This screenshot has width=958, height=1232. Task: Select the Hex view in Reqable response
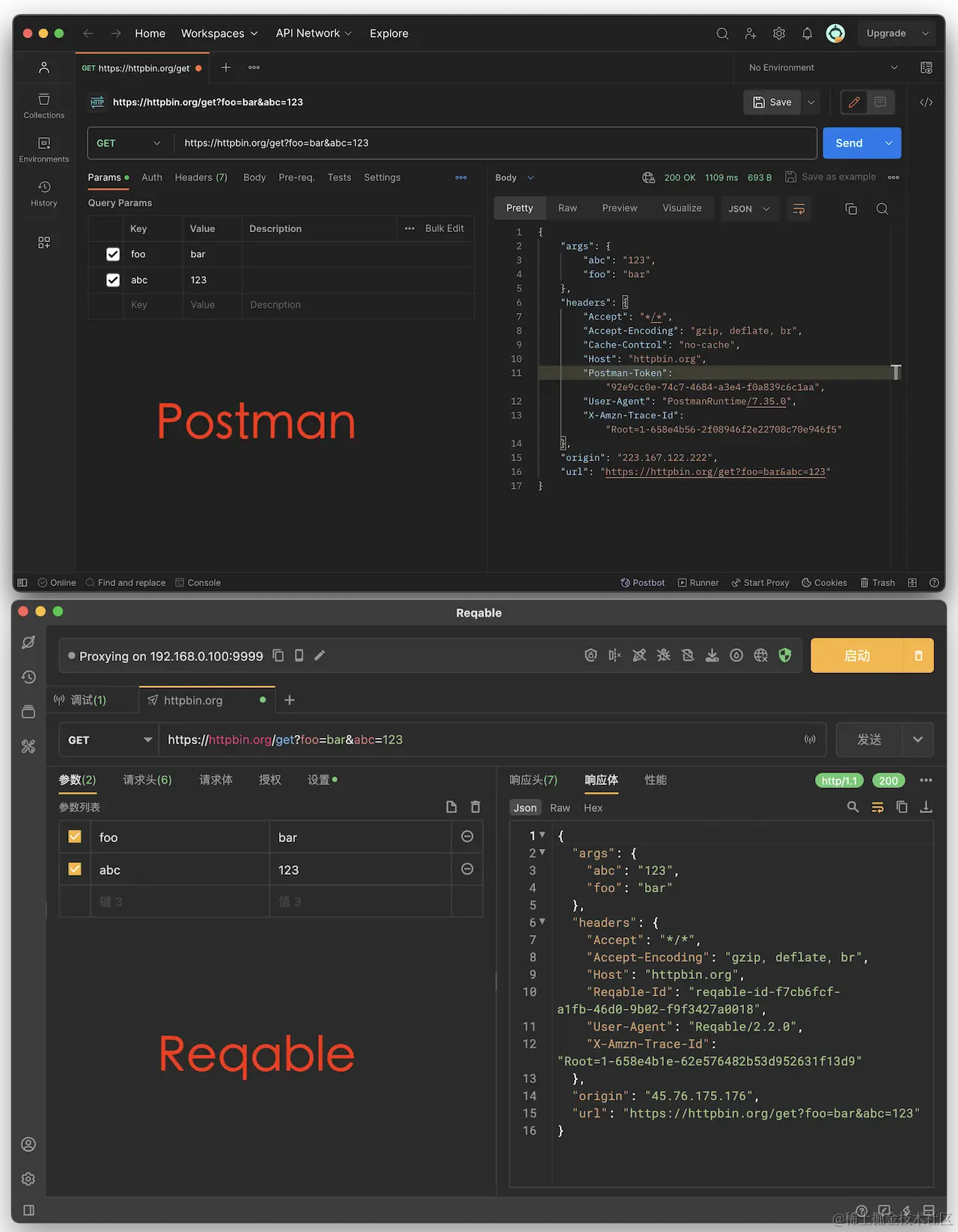point(593,808)
